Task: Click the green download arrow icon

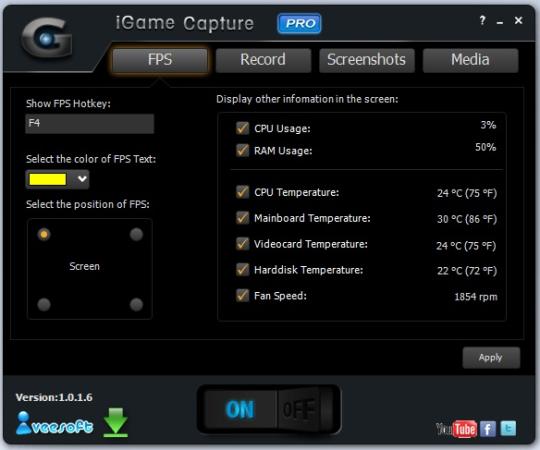Action: click(x=116, y=422)
